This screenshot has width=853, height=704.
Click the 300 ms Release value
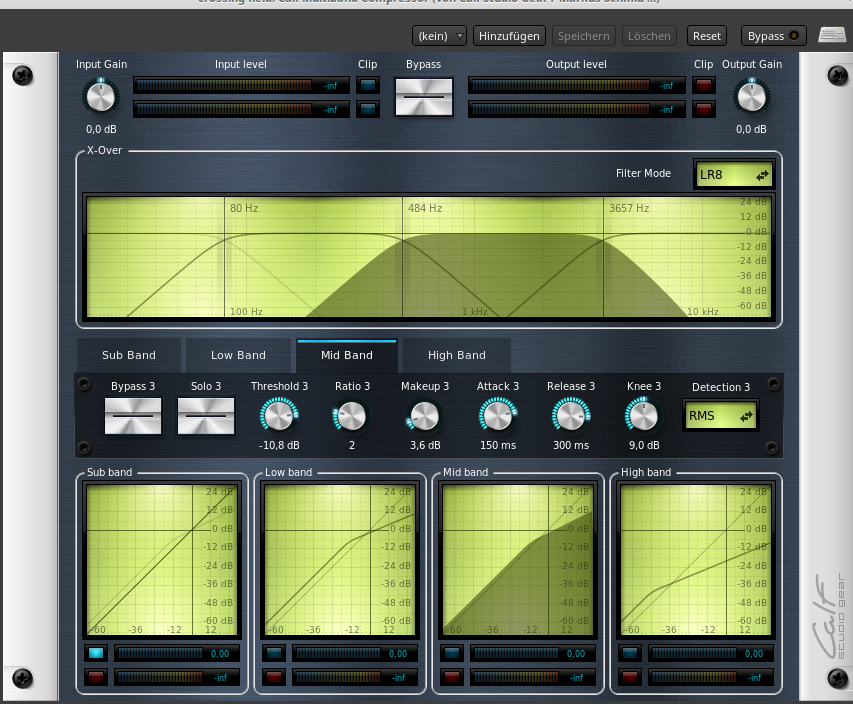[571, 445]
